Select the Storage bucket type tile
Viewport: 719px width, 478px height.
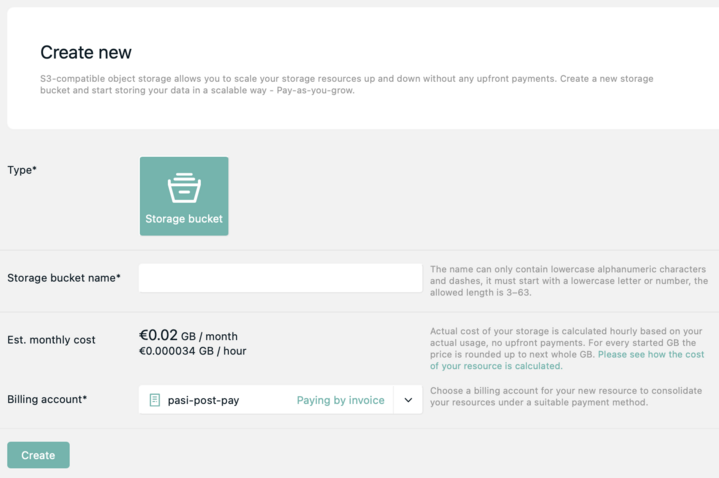(x=184, y=196)
